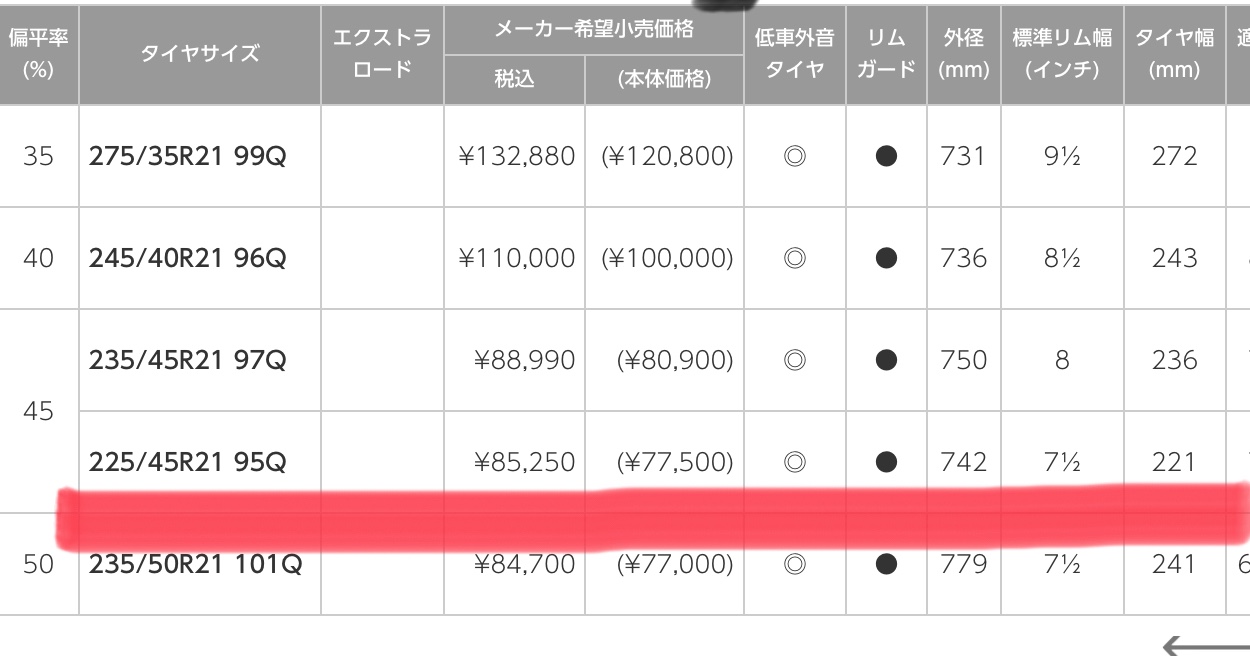This screenshot has height=656, width=1250.
Task: Click the low-noise double-circle mark for 275/35R21 99Q
Action: point(795,156)
